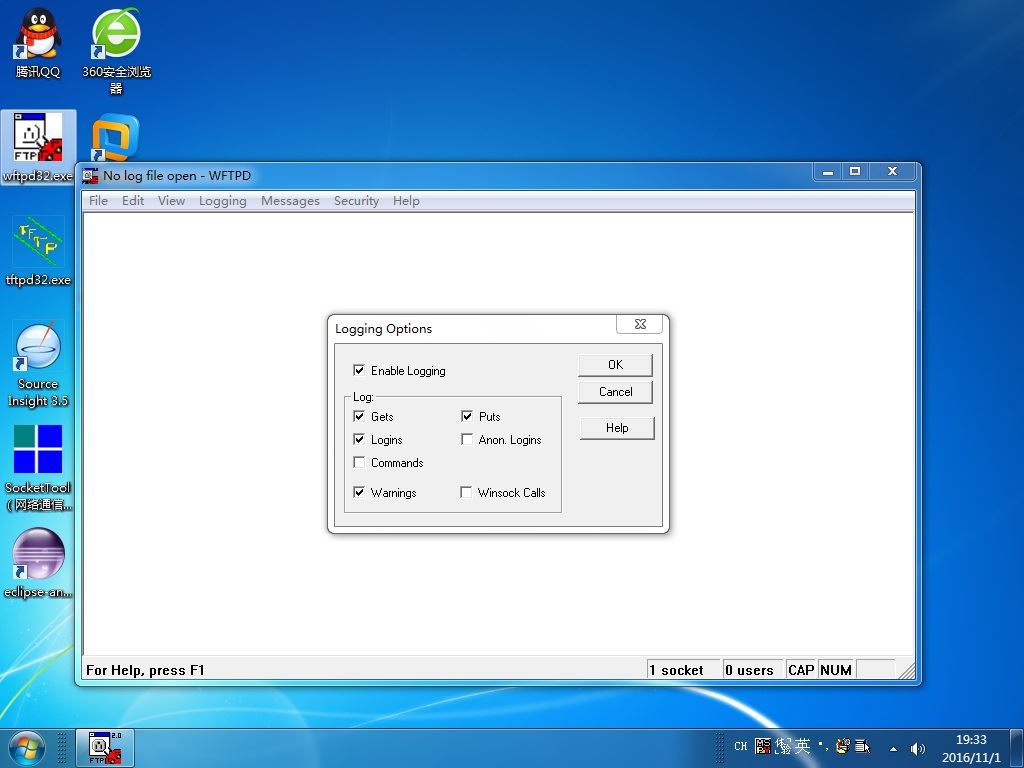1024x768 pixels.
Task: Click the NUM indicator in status bar
Action: point(836,670)
